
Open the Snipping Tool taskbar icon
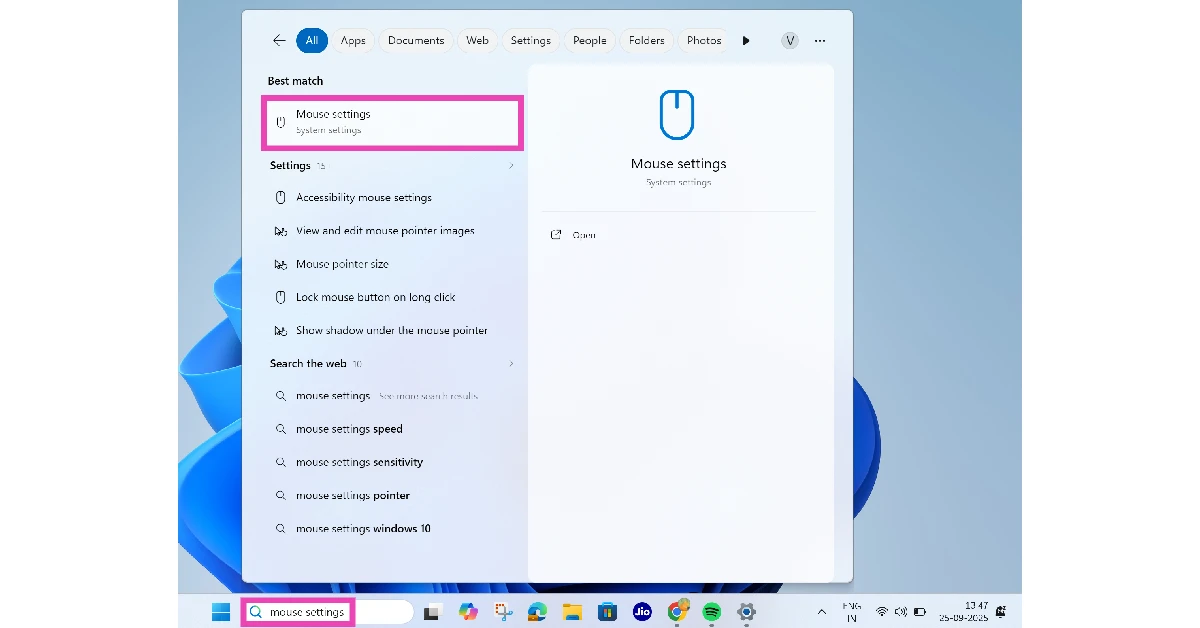point(503,611)
